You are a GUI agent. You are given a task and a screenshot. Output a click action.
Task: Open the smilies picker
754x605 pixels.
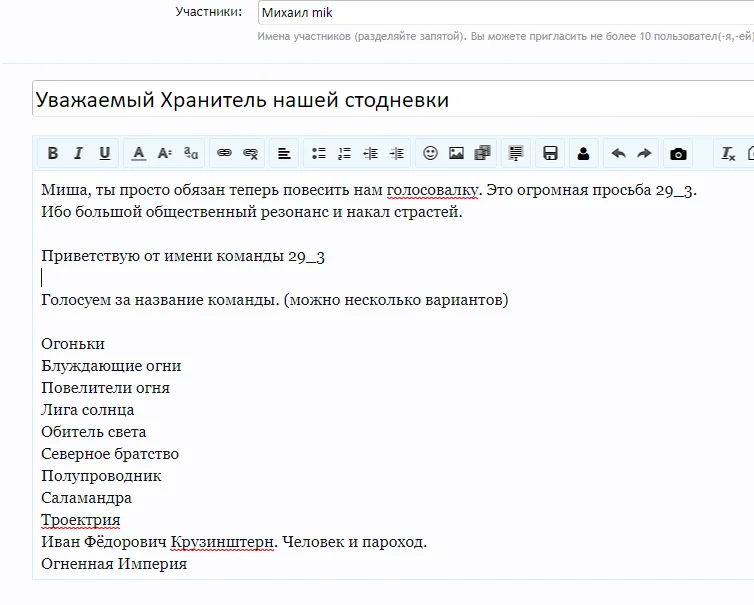coord(430,153)
